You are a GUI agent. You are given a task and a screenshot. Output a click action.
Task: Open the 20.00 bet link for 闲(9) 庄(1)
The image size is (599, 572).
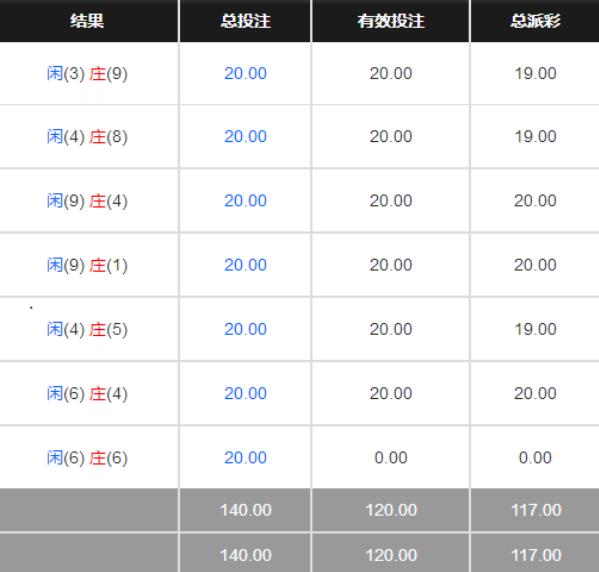(245, 265)
